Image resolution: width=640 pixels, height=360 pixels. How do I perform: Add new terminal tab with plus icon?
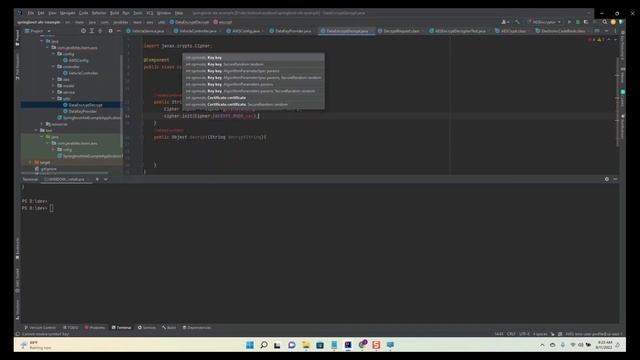pyautogui.click(x=97, y=179)
